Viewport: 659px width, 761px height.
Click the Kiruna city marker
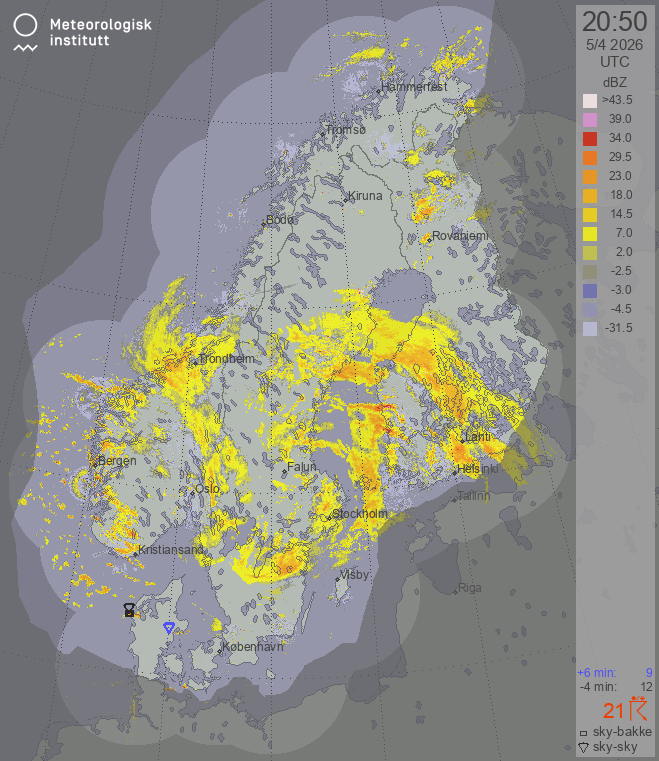pos(346,199)
